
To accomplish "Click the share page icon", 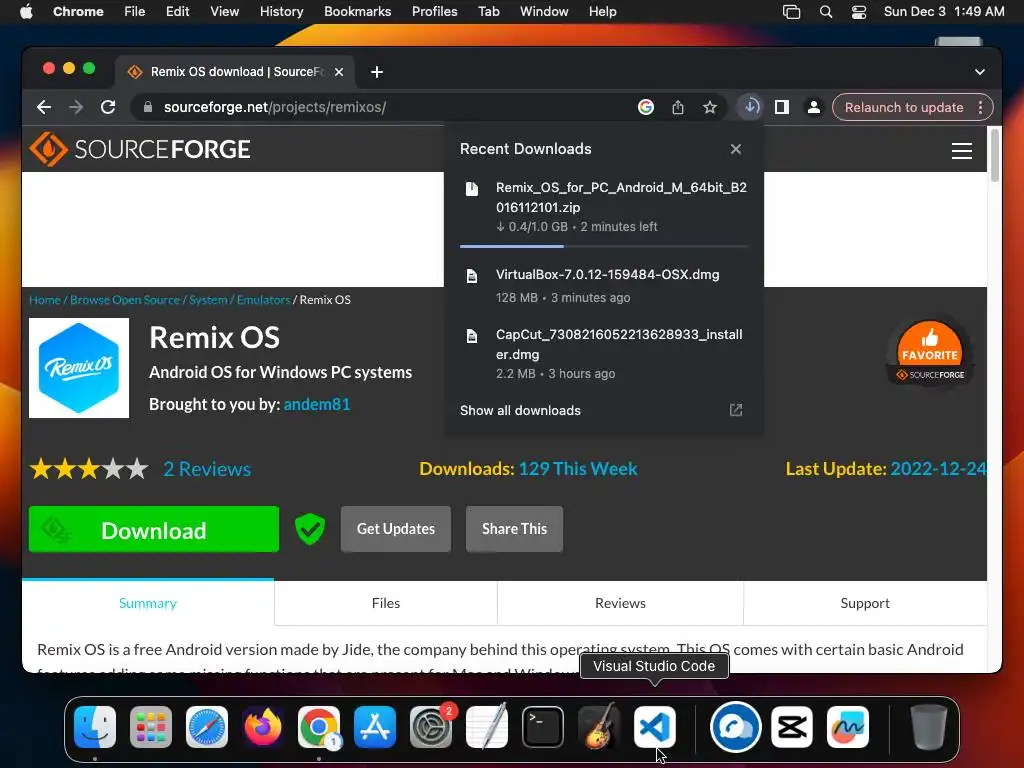I will [x=678, y=107].
